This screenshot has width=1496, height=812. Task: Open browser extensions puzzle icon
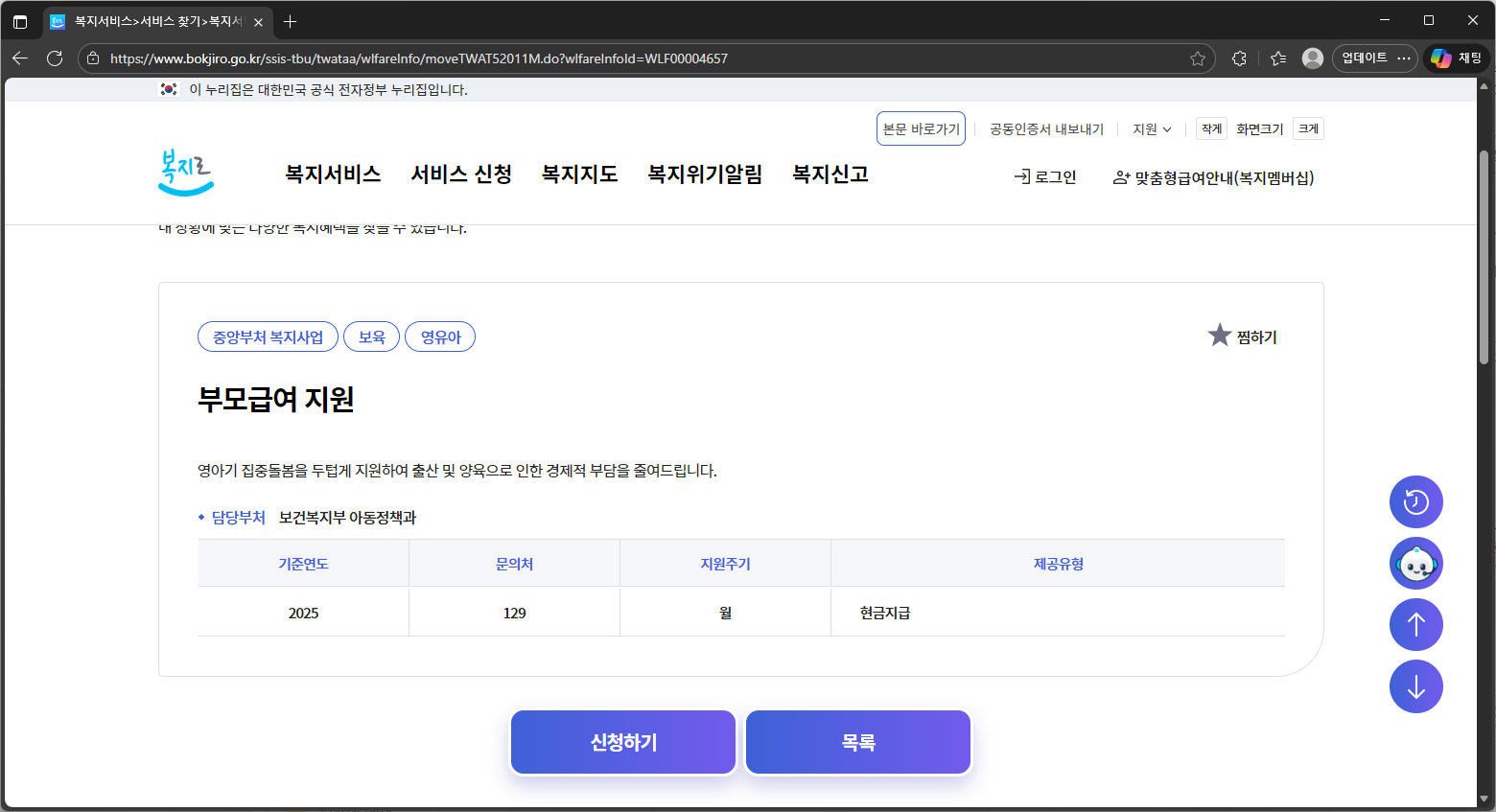1239,58
